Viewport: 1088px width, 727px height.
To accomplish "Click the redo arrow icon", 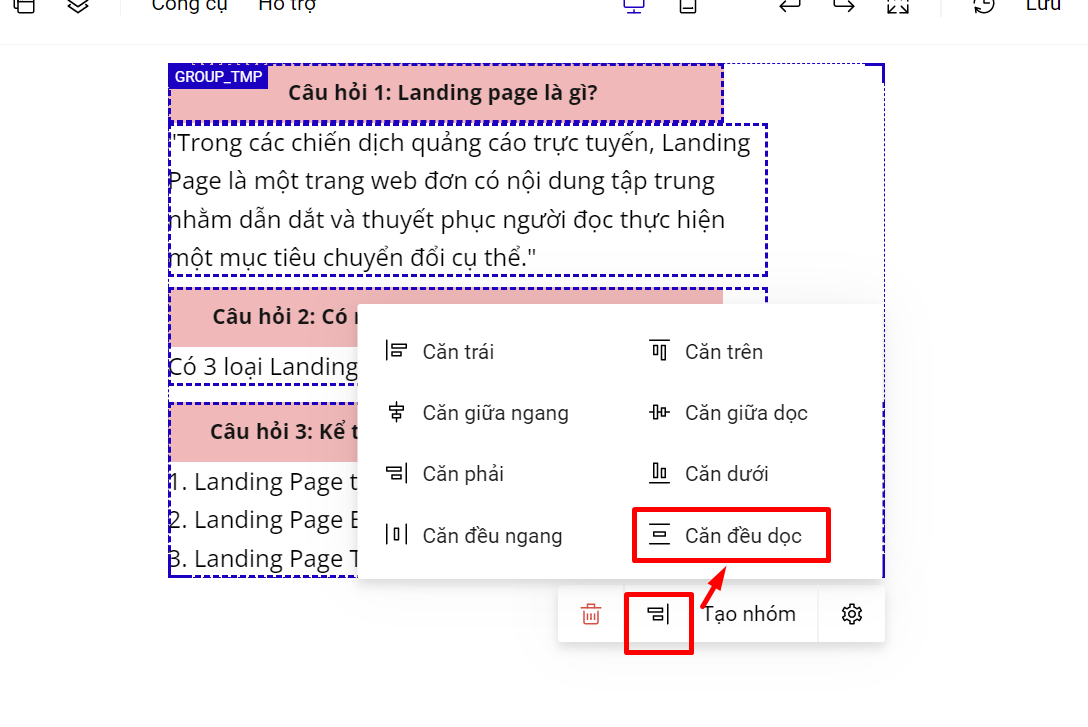I will point(844,6).
